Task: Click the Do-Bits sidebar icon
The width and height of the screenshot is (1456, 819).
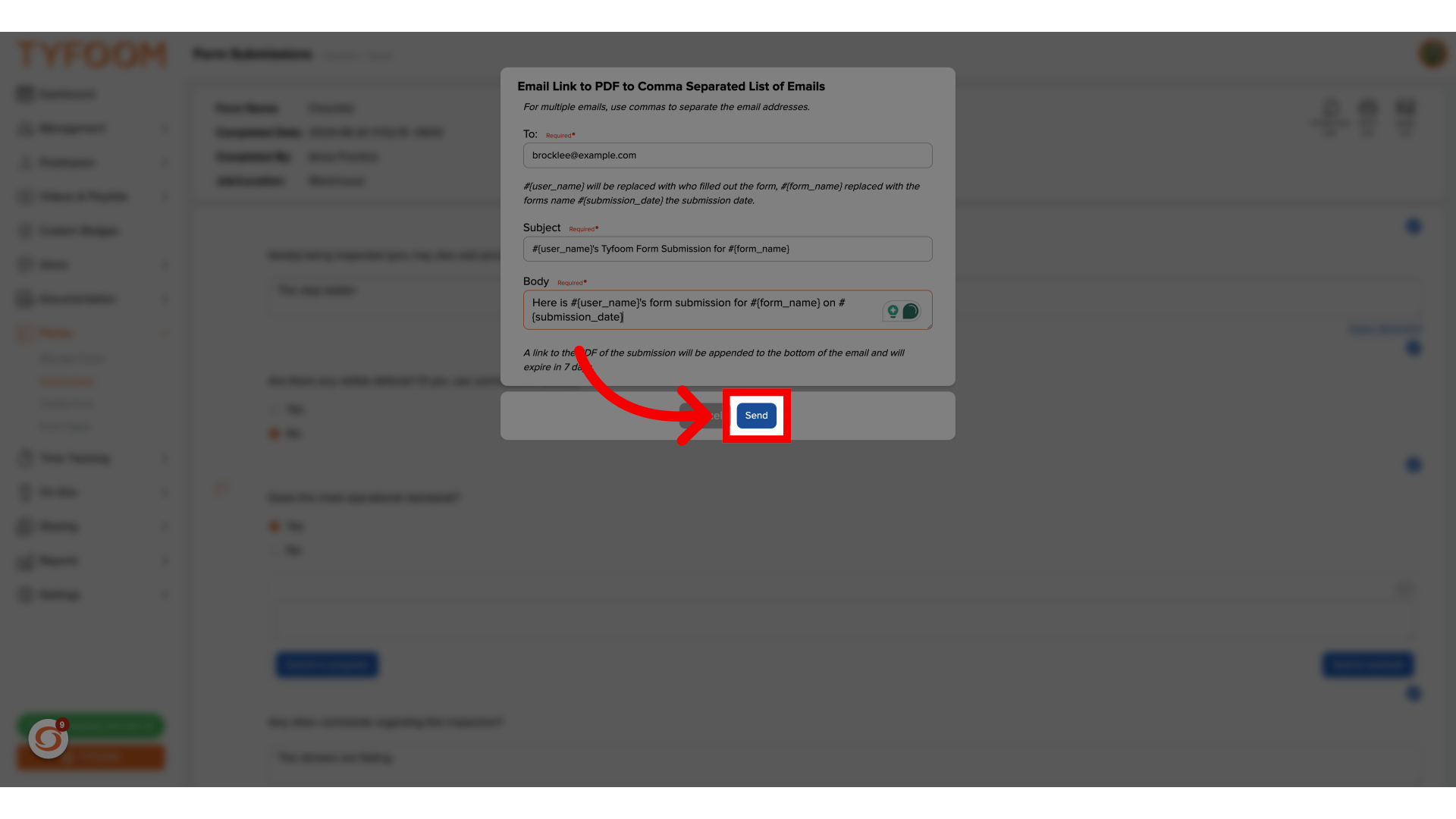Action: coord(25,492)
